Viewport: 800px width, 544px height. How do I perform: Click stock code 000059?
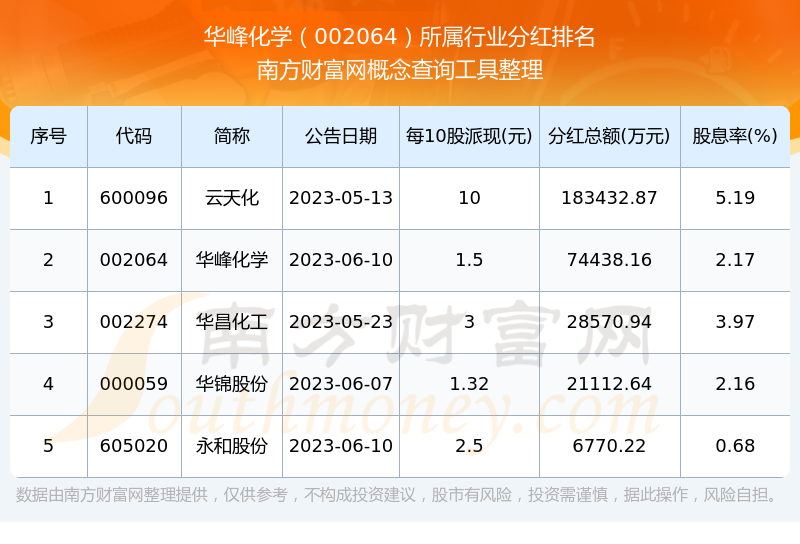point(134,384)
